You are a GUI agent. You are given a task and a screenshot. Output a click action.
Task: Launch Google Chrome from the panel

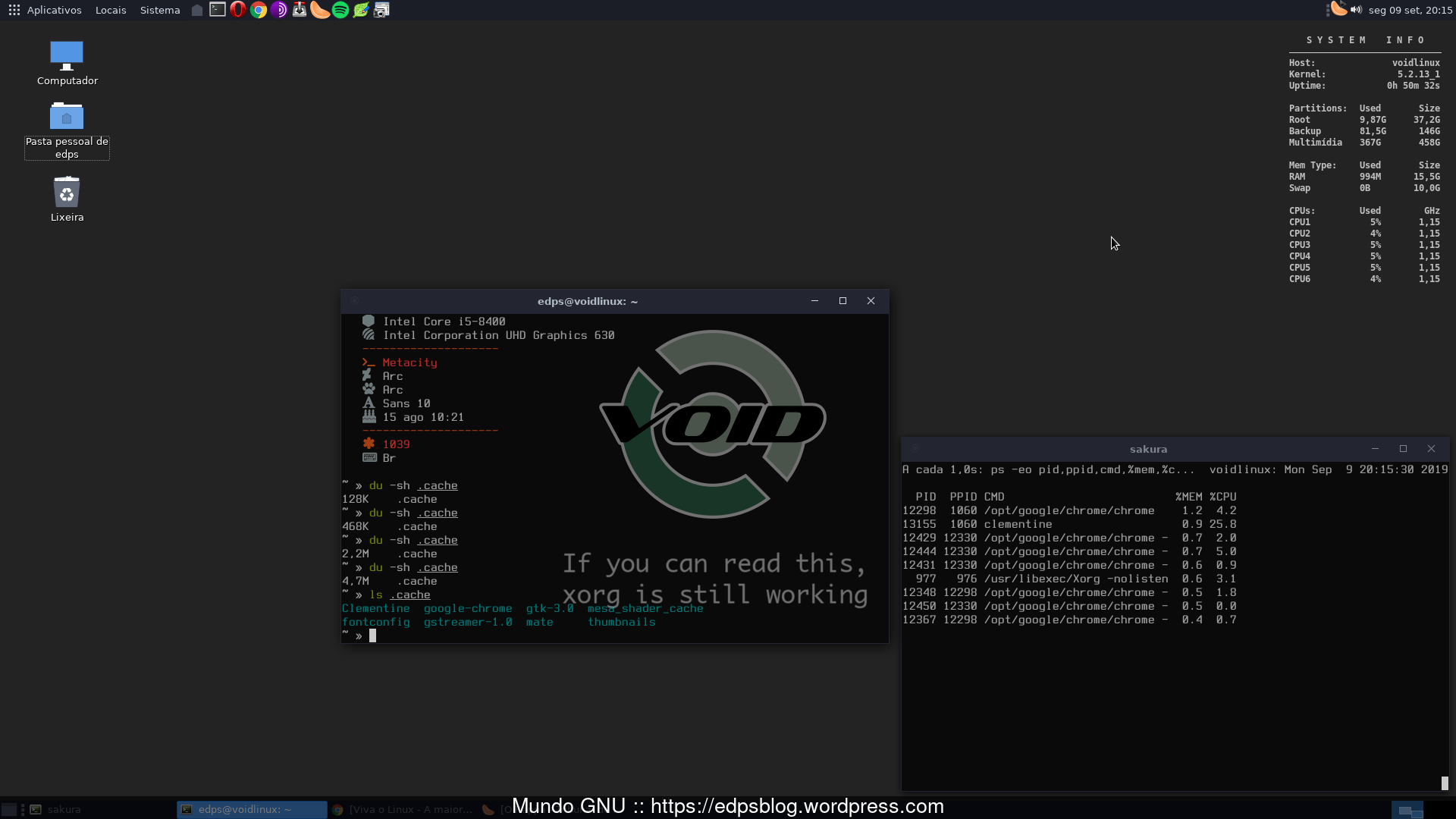259,10
